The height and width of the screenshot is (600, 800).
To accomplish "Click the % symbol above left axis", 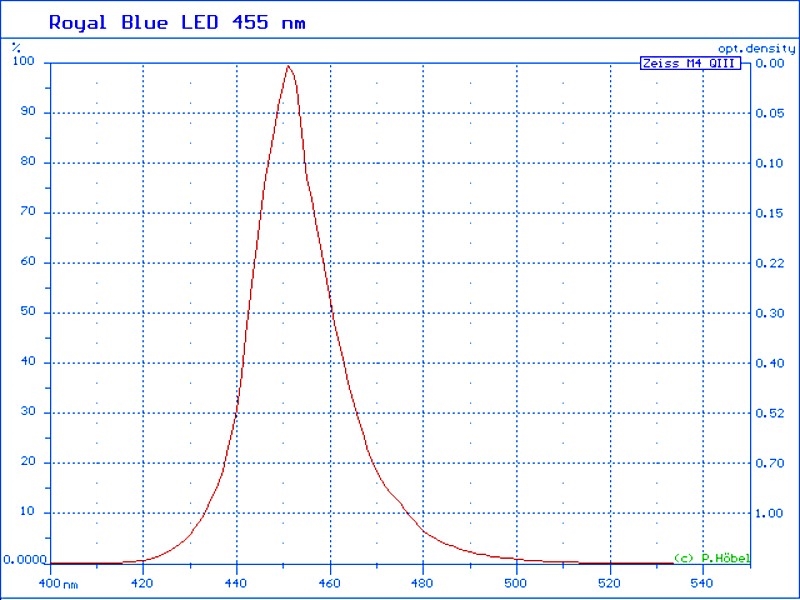I will tap(16, 46).
